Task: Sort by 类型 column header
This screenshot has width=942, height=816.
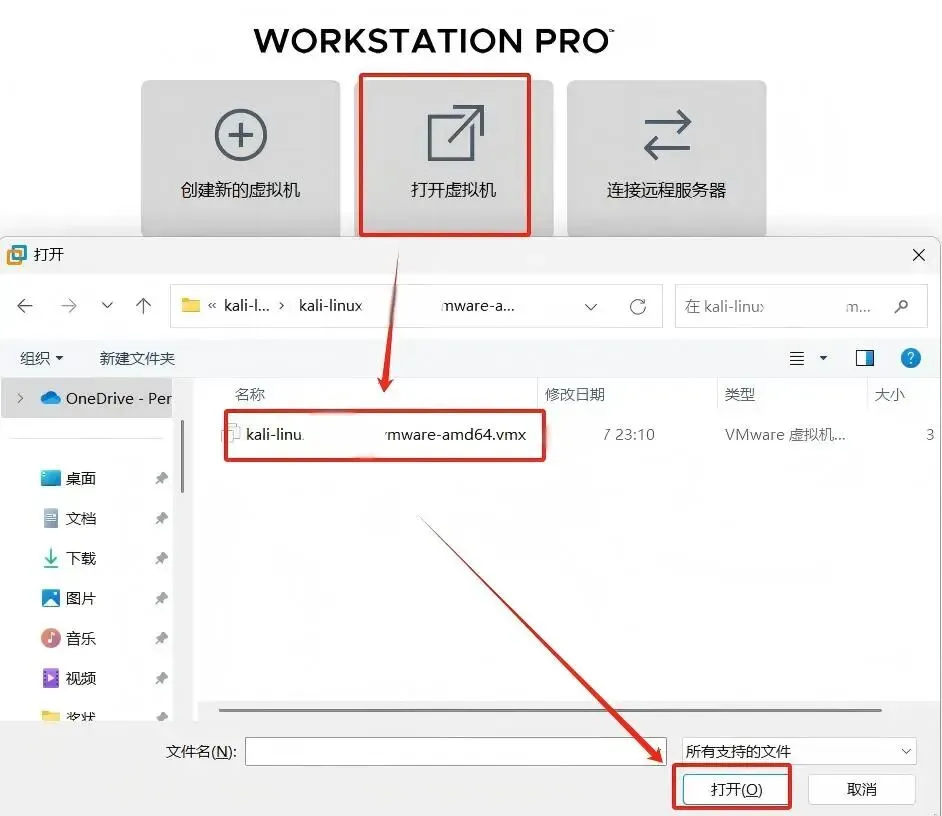Action: 740,394
